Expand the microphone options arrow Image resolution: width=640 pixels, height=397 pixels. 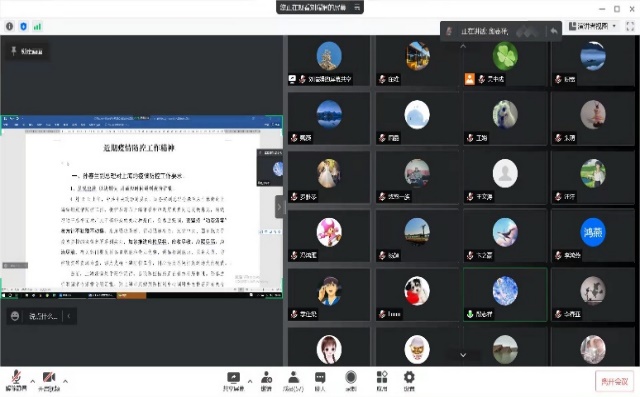(33, 381)
